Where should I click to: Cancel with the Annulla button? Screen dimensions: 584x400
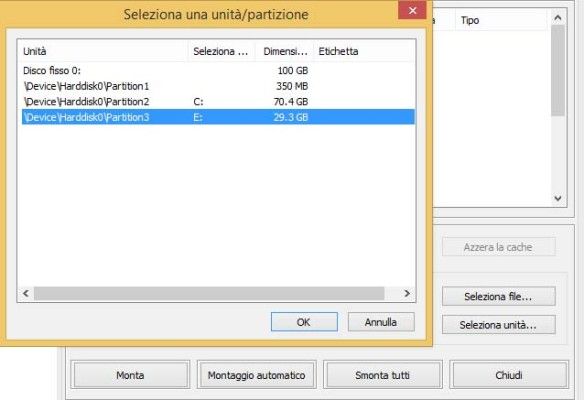381,322
